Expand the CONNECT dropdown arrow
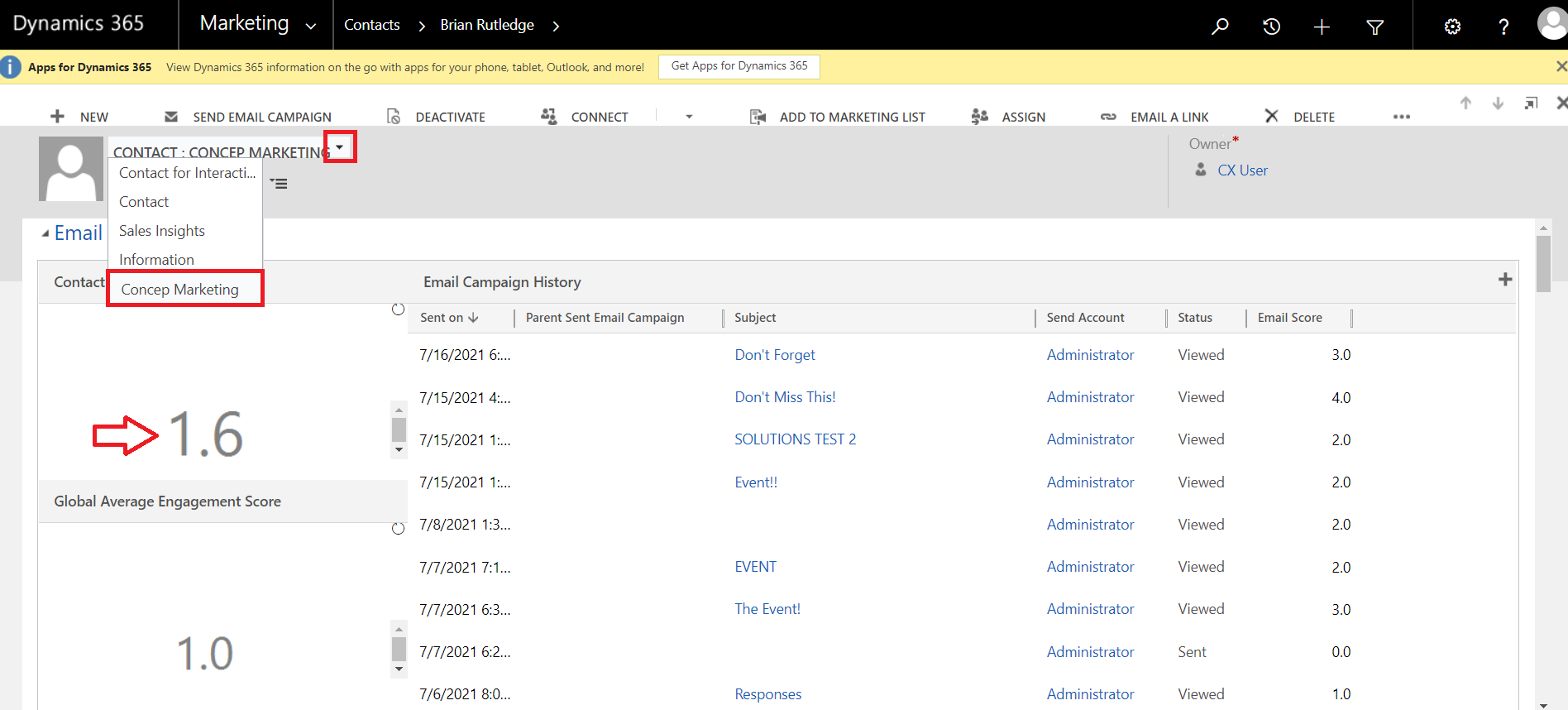Viewport: 1568px width, 710px height. click(x=689, y=117)
